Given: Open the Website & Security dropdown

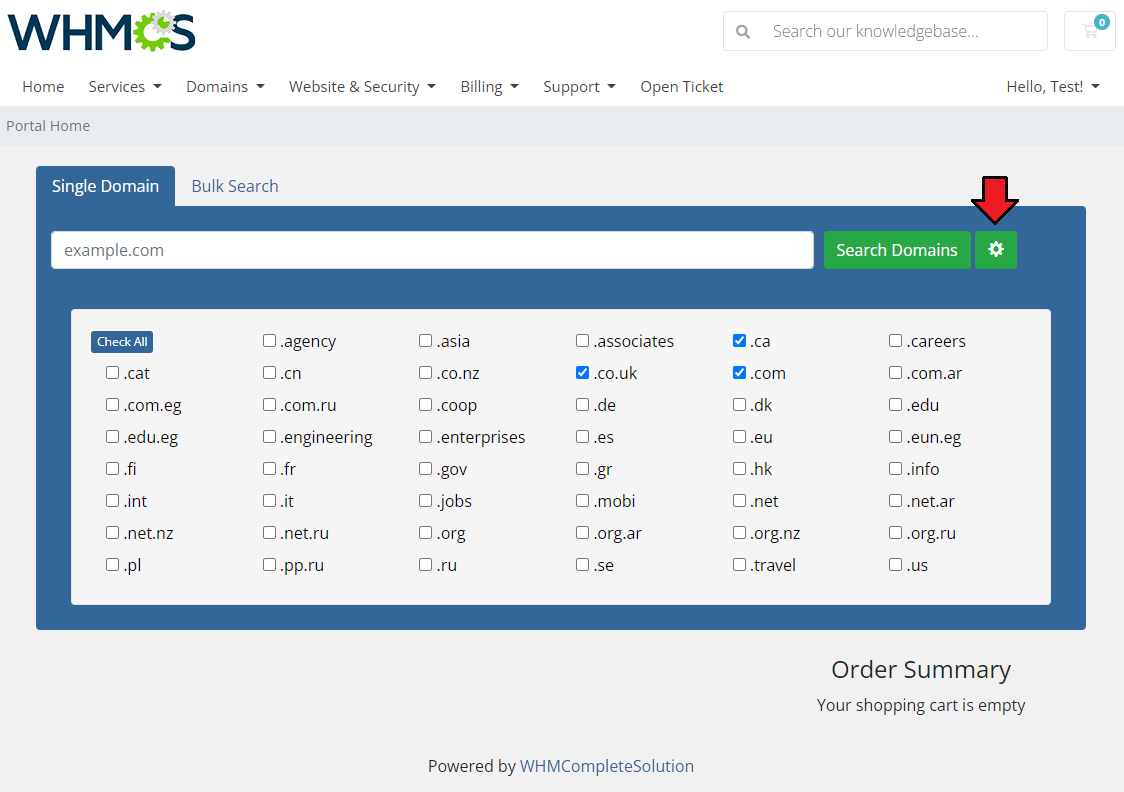Looking at the screenshot, I should pyautogui.click(x=362, y=87).
